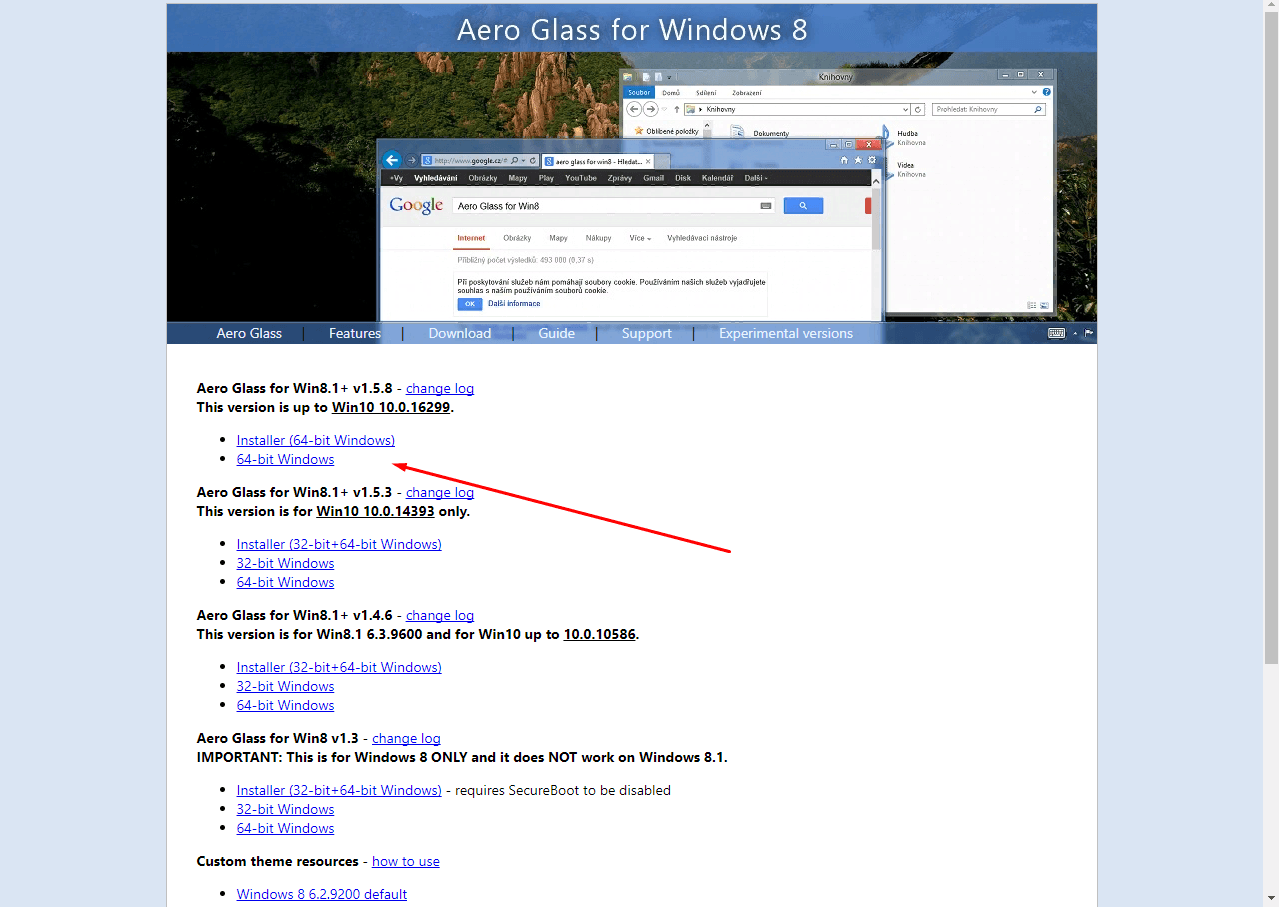Viewport: 1279px width, 907px height.
Task: Select 64-bit Windows under Win8 v1.3
Action: pyautogui.click(x=285, y=828)
